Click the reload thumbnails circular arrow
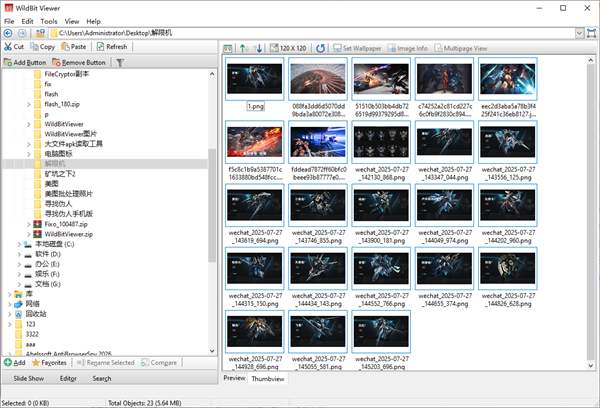Image resolution: width=600 pixels, height=408 pixels. [x=321, y=48]
